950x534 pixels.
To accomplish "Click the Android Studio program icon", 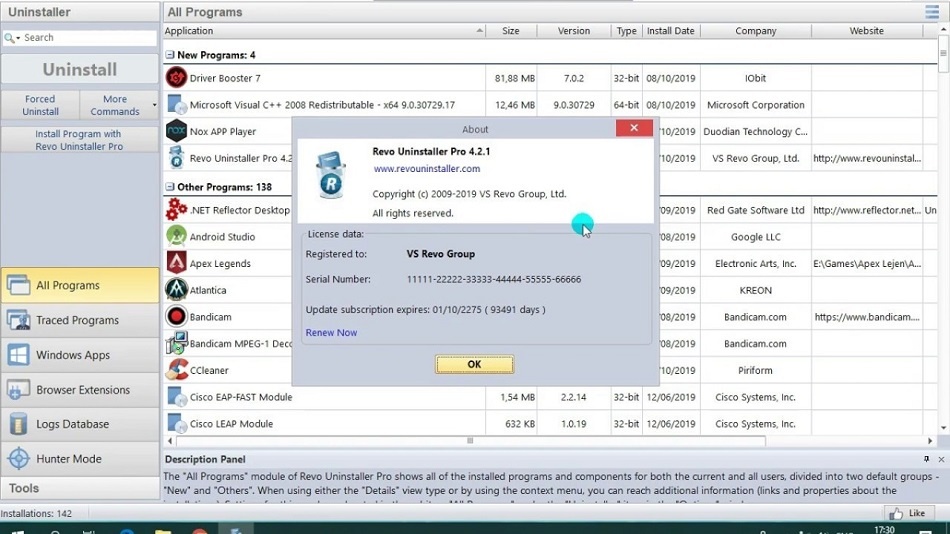I will pyautogui.click(x=176, y=237).
